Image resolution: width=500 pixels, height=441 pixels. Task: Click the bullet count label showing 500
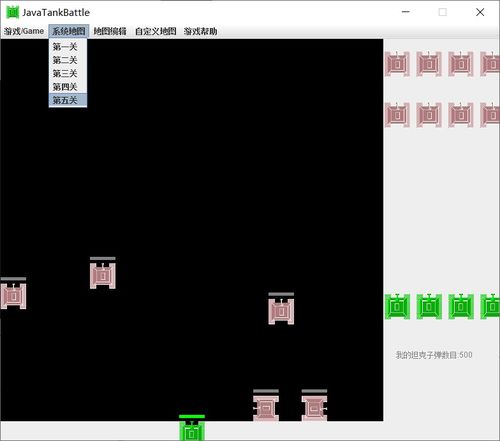tap(434, 355)
